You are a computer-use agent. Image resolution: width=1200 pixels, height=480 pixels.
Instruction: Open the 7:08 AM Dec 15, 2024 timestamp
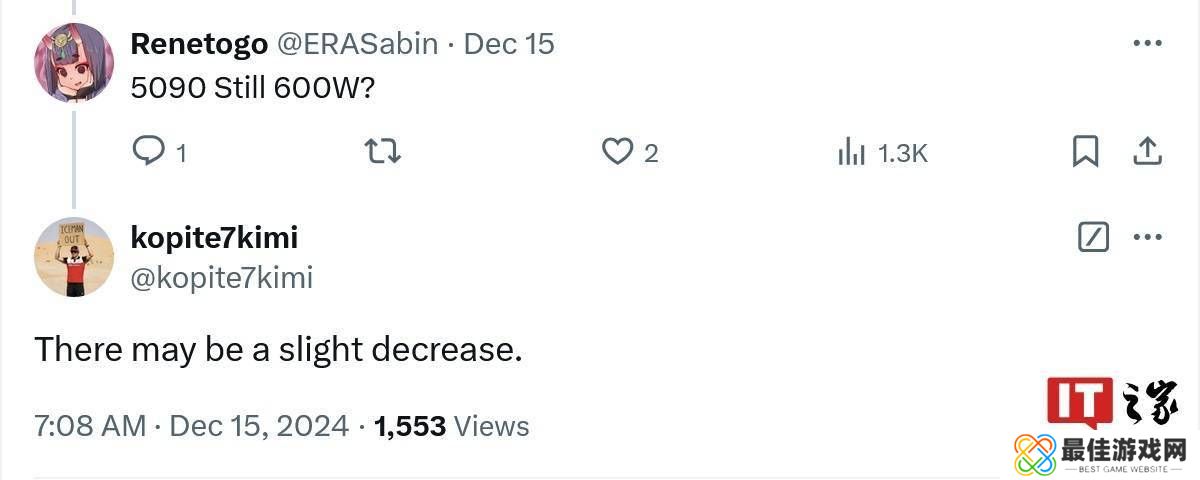[x=191, y=426]
